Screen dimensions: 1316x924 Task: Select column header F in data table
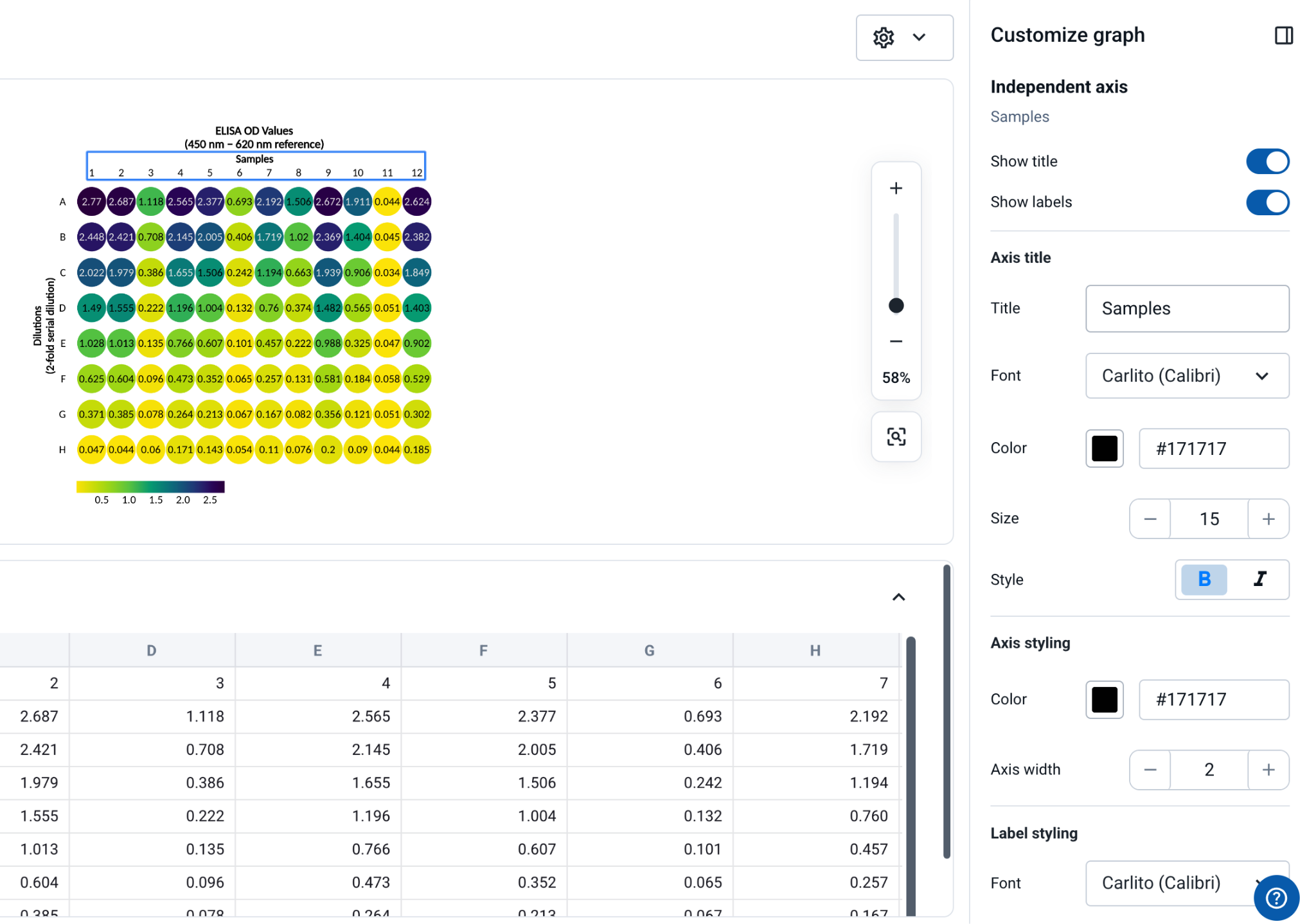[x=483, y=650]
